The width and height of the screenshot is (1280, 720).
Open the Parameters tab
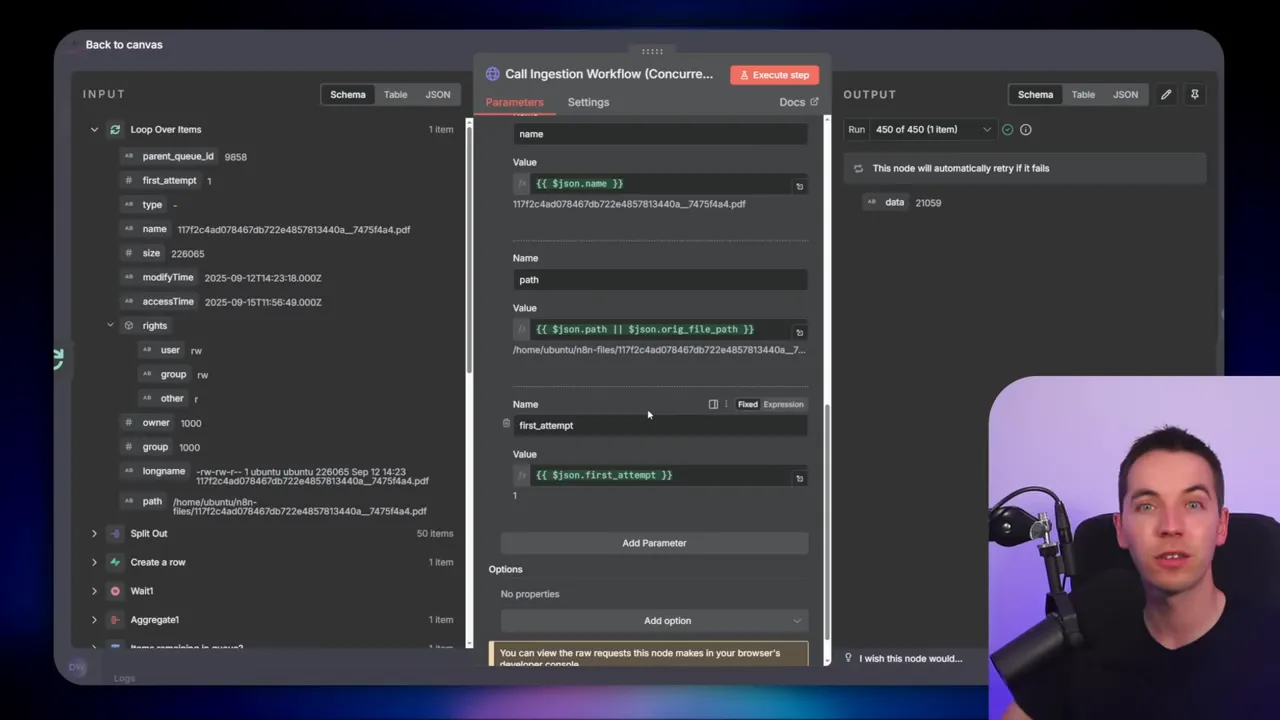click(x=514, y=102)
